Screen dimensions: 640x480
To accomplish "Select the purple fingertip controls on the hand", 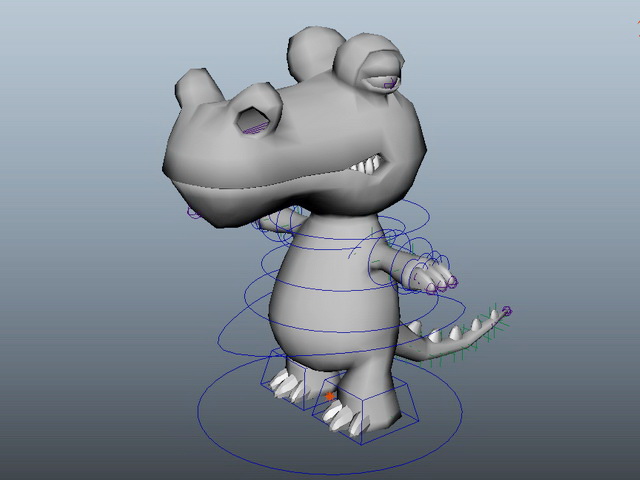I will click(x=442, y=286).
